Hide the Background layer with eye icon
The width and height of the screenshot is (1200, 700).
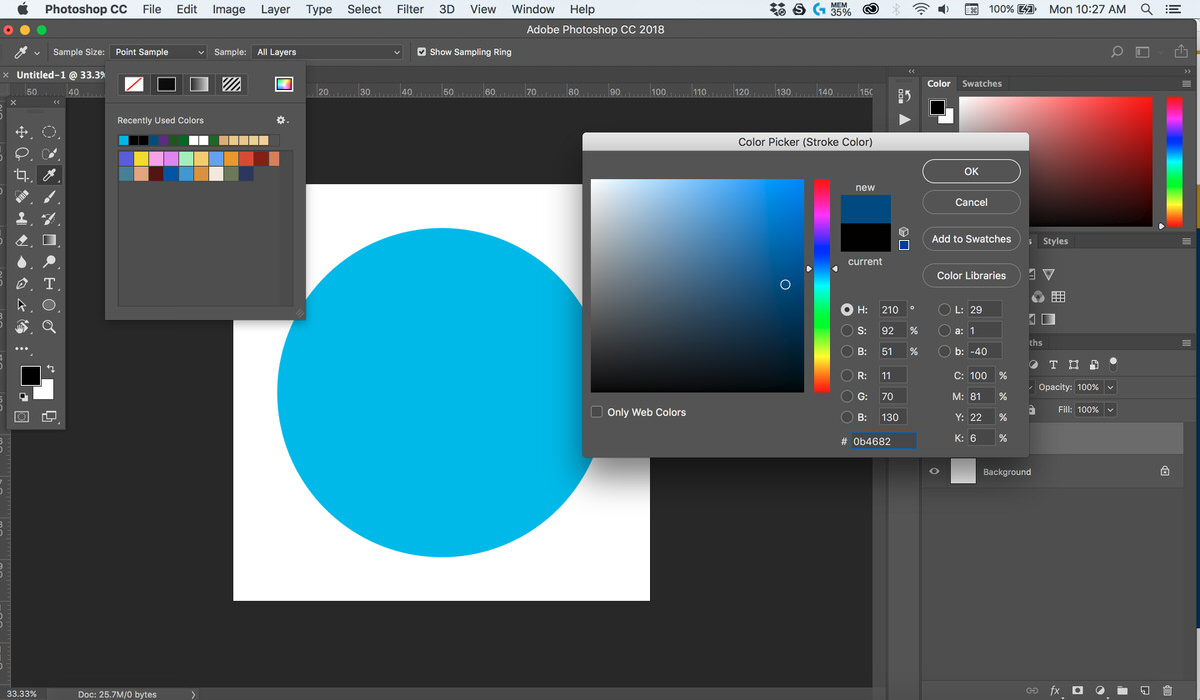tap(934, 472)
